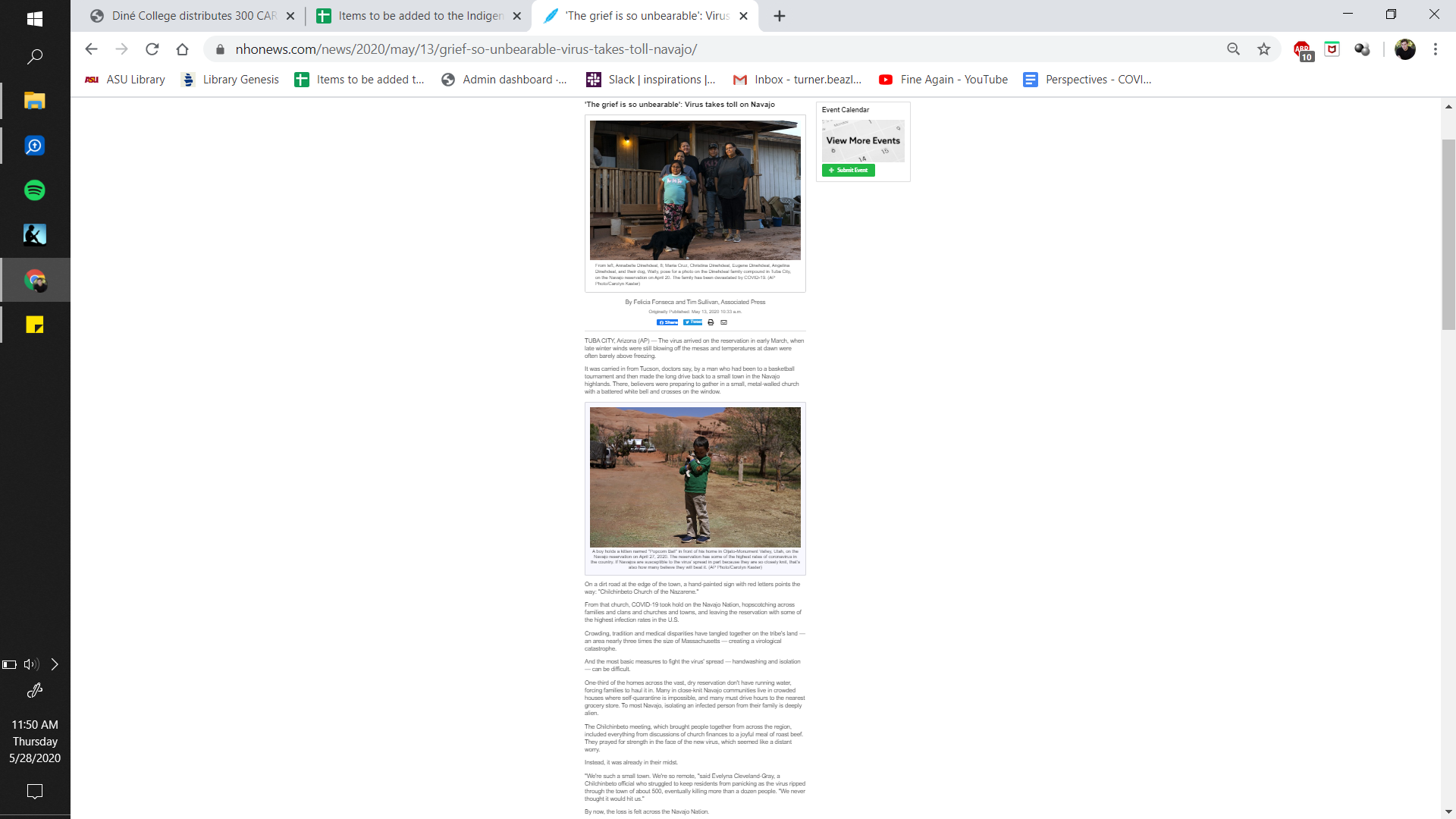This screenshot has height=819, width=1456.
Task: Expand hidden system tray icons chevron
Action: tap(55, 664)
